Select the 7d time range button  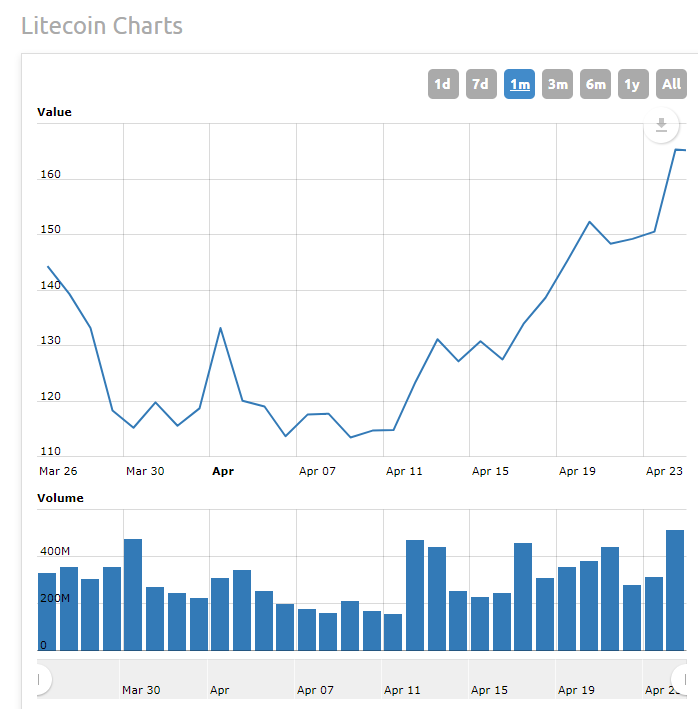(481, 84)
